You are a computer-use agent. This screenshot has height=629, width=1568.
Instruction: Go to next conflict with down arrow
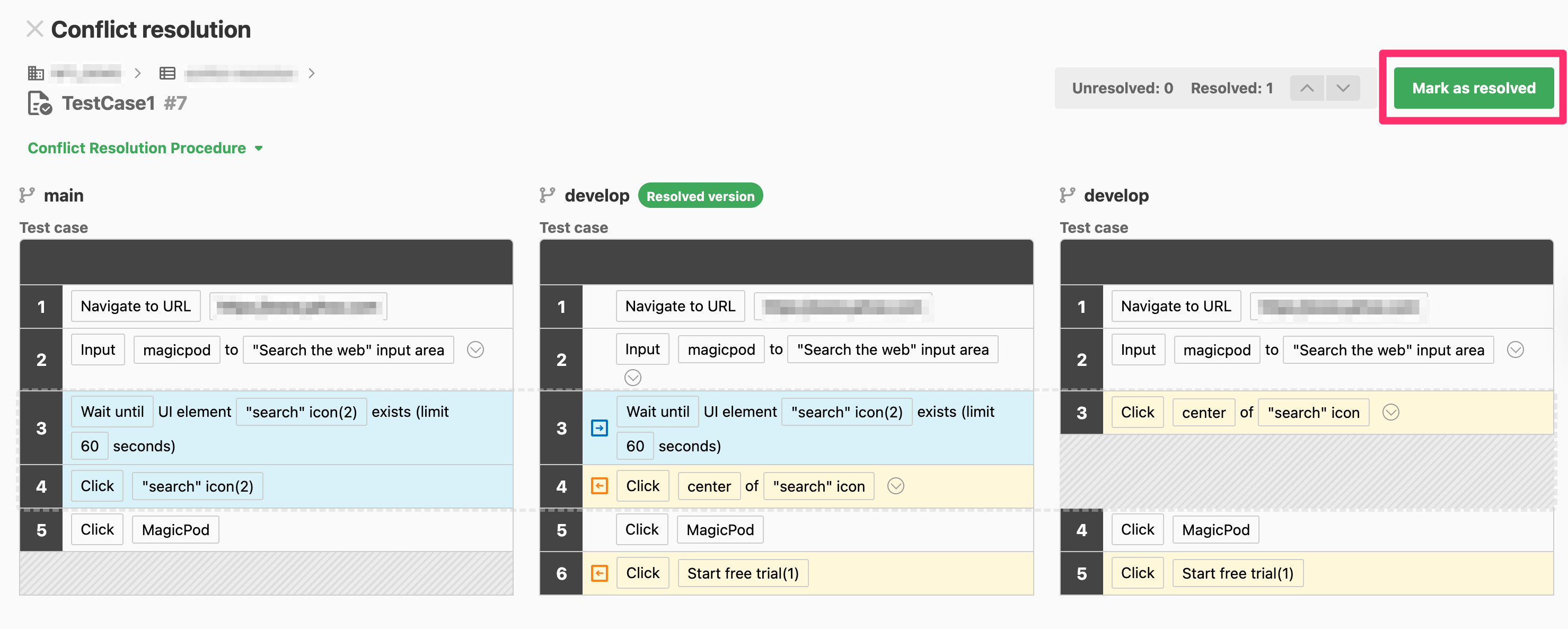tap(1343, 88)
